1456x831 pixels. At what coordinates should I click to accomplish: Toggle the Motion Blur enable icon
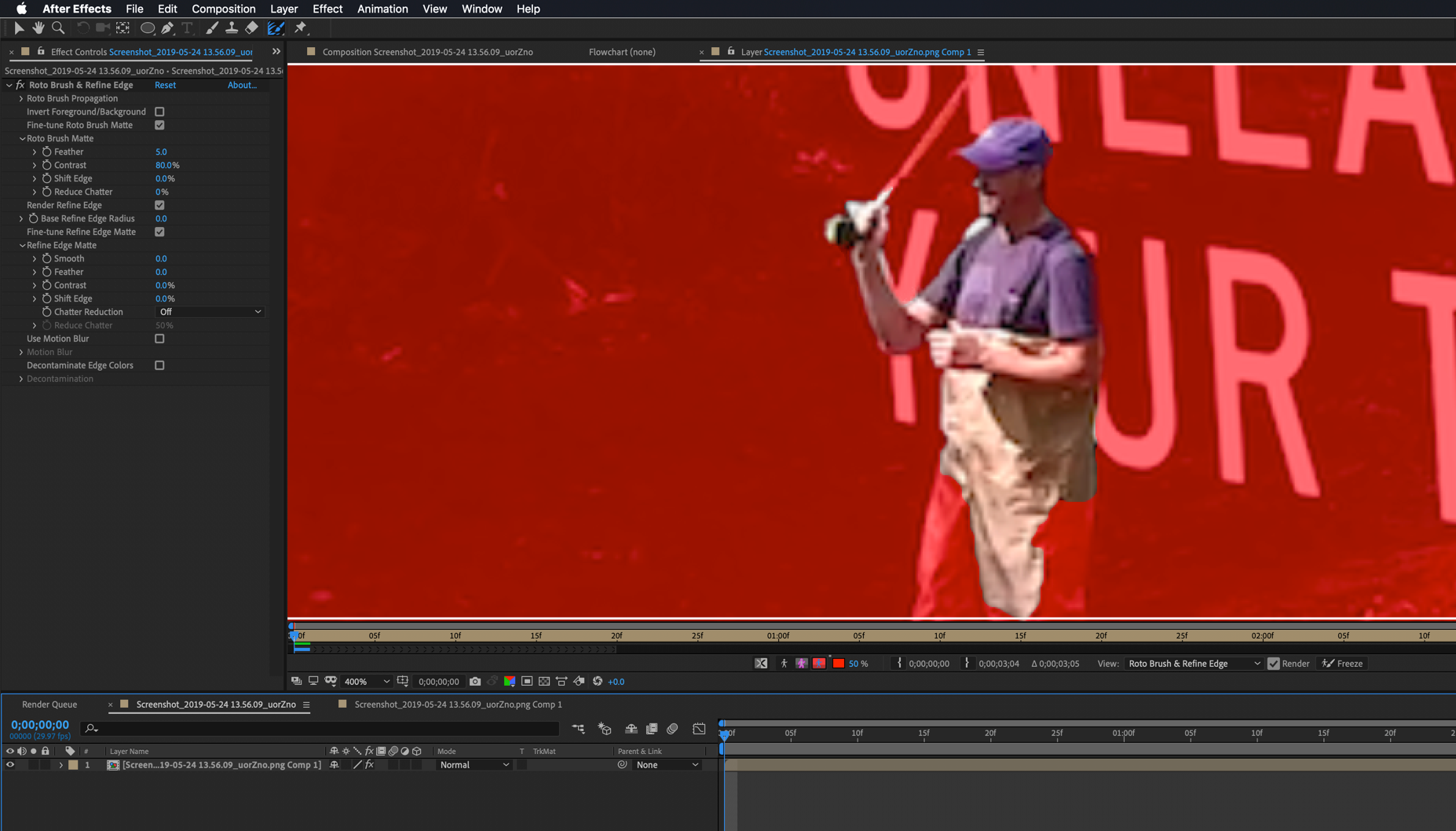672,729
